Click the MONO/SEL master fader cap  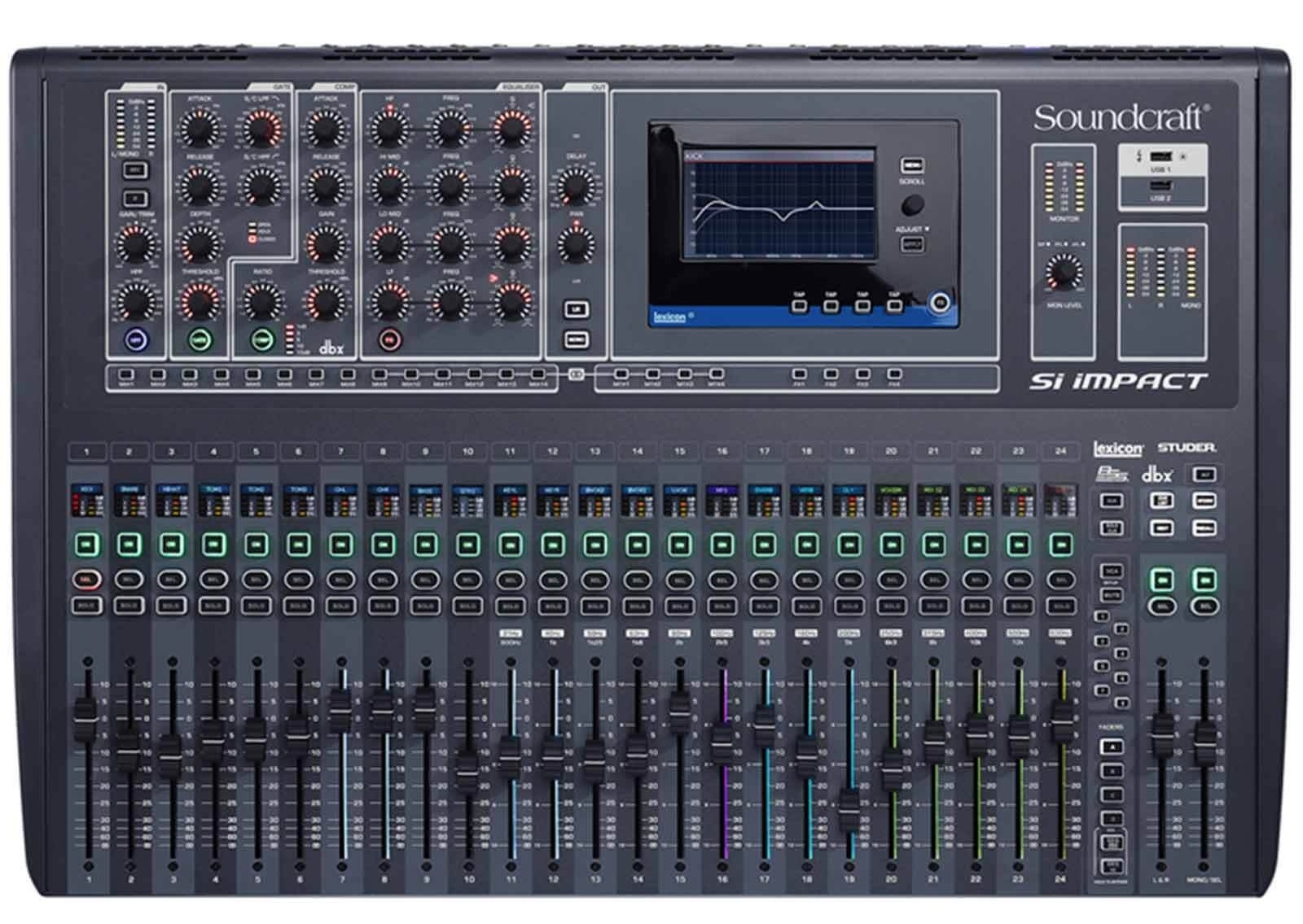click(x=1205, y=742)
